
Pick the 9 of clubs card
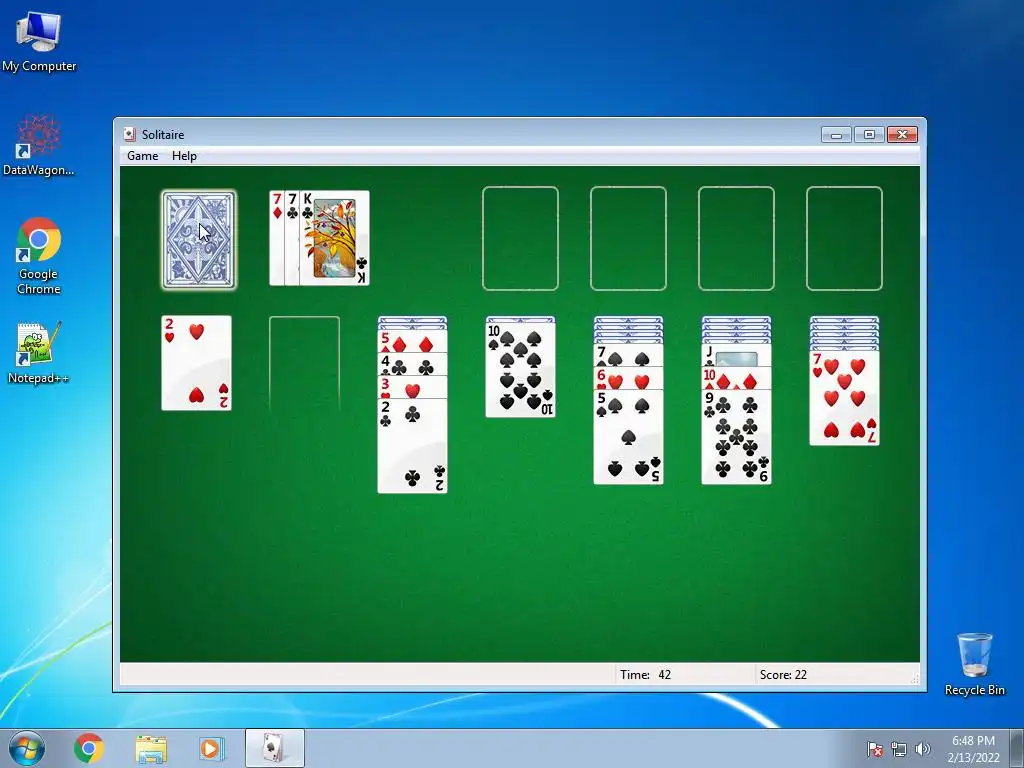(x=736, y=437)
